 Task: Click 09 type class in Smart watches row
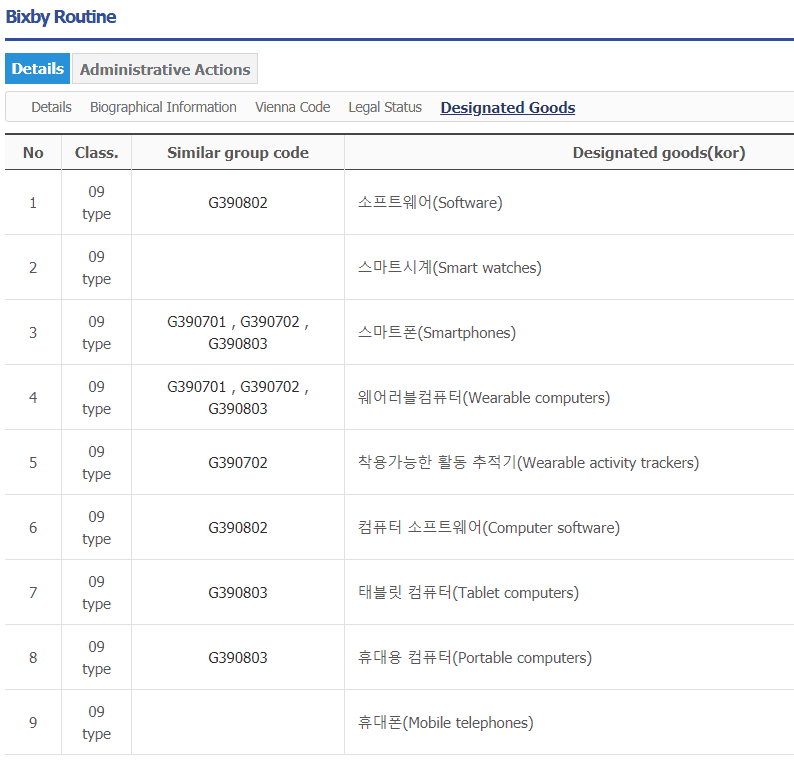pyautogui.click(x=96, y=267)
